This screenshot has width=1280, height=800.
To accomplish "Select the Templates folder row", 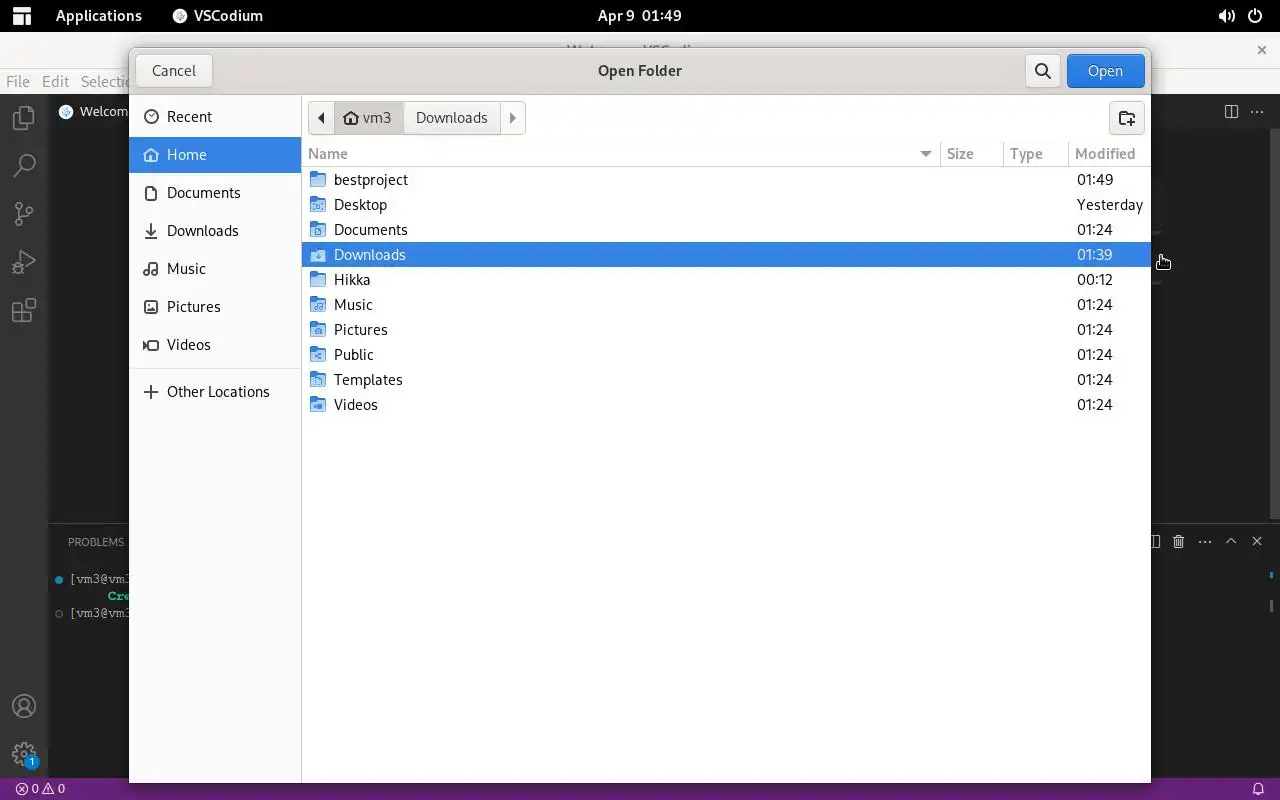I will 726,380.
